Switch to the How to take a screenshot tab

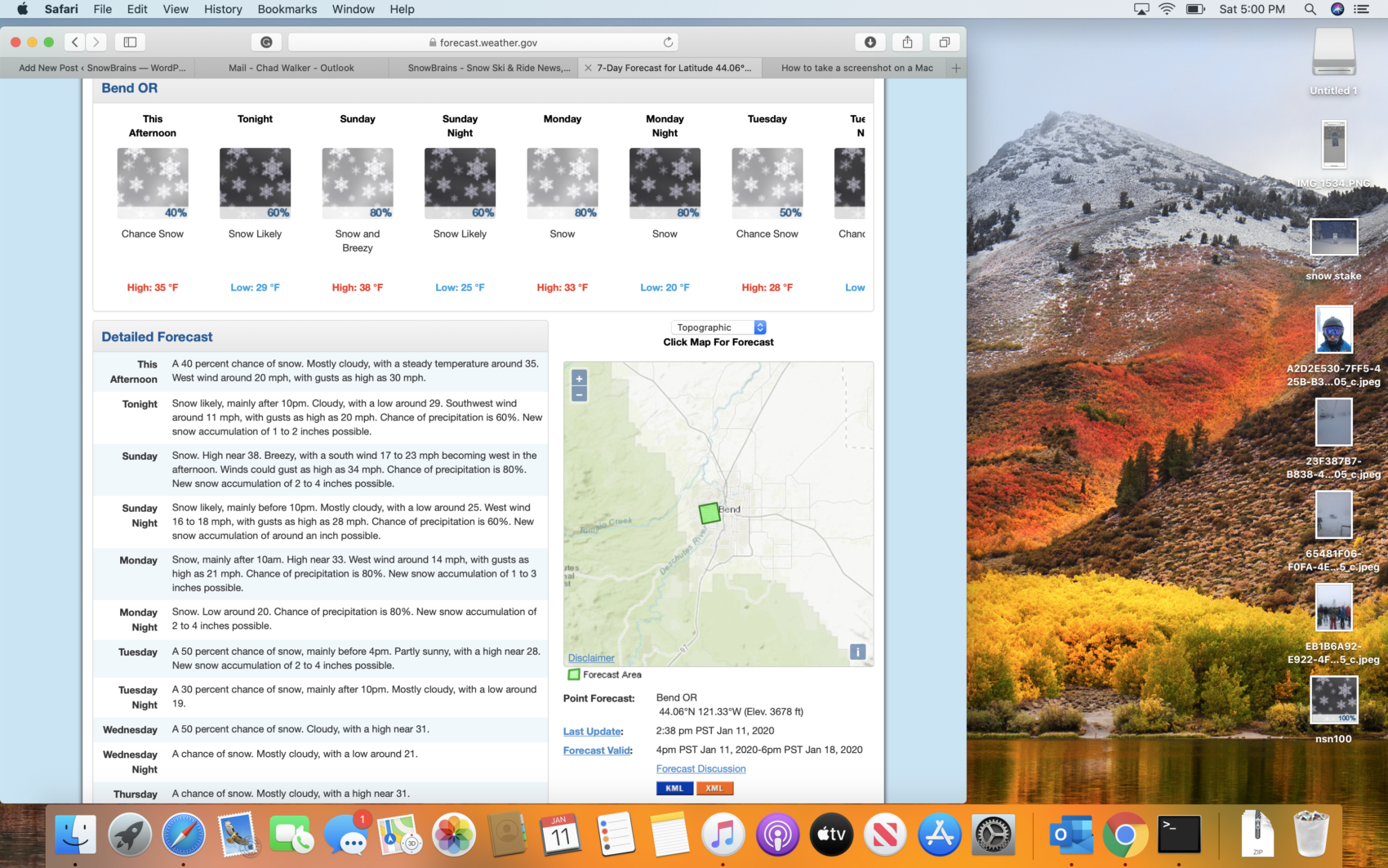click(x=856, y=68)
